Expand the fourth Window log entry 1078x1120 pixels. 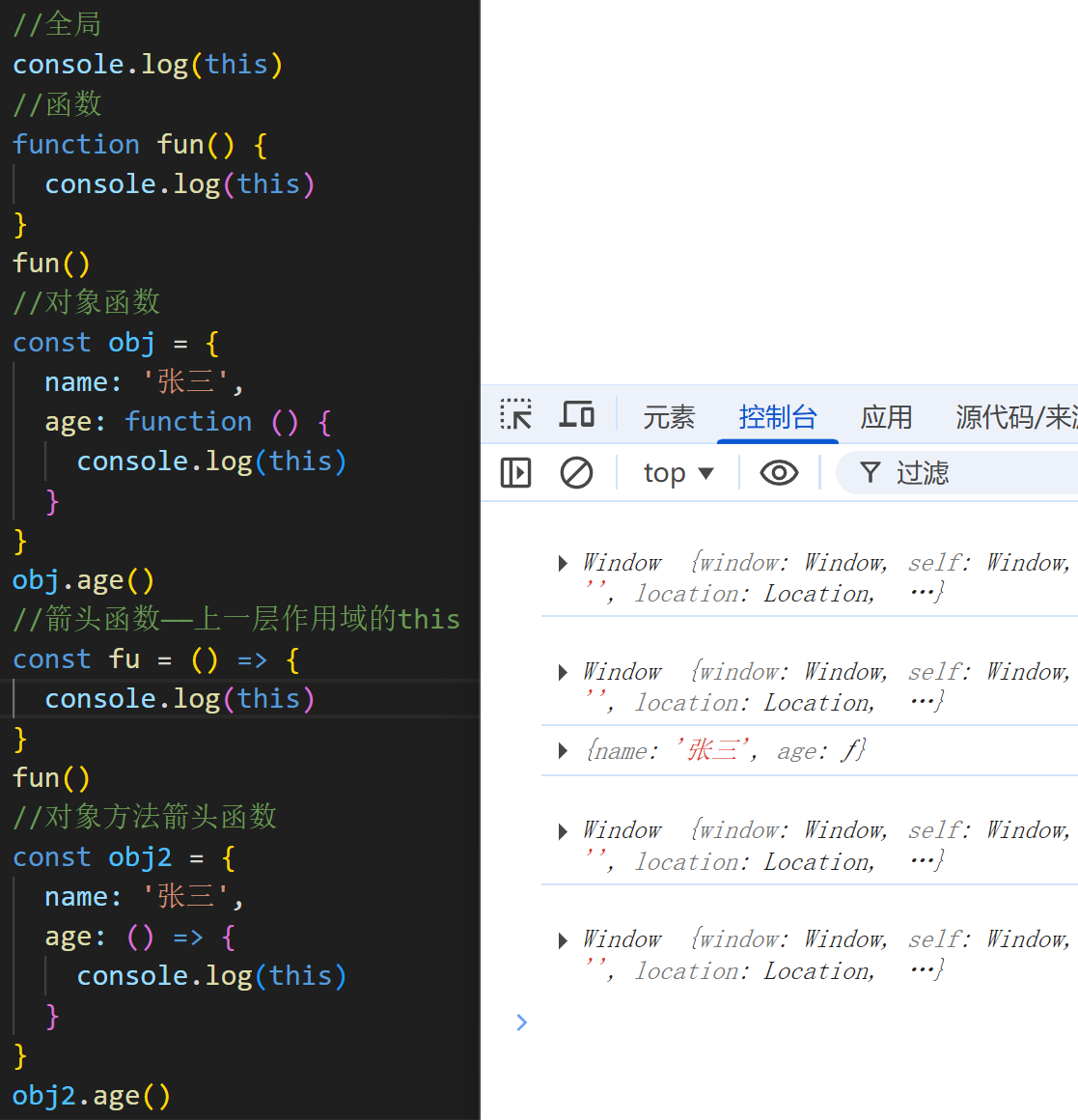click(x=563, y=831)
